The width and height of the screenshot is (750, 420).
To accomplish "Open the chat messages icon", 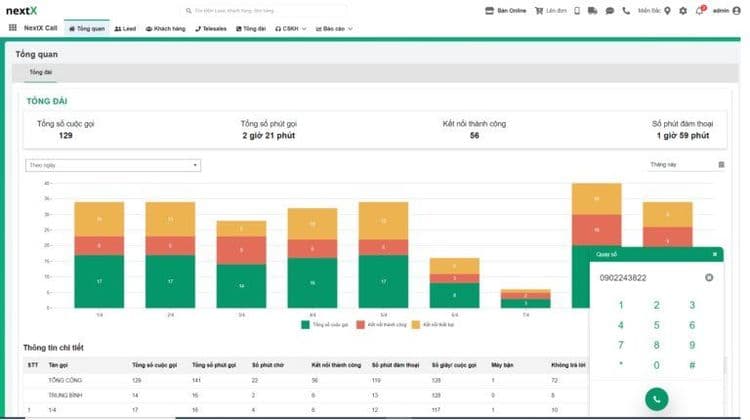I will tap(609, 11).
